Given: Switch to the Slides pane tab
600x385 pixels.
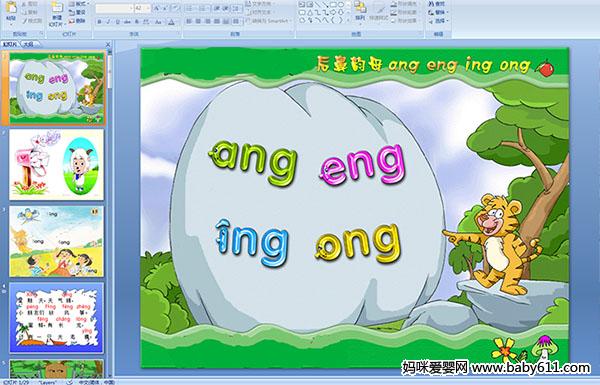Looking at the screenshot, I should (x=10, y=44).
